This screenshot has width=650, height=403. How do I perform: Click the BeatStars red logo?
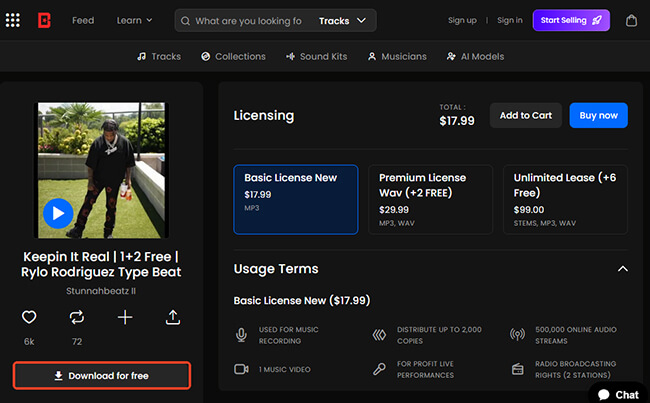tap(45, 20)
